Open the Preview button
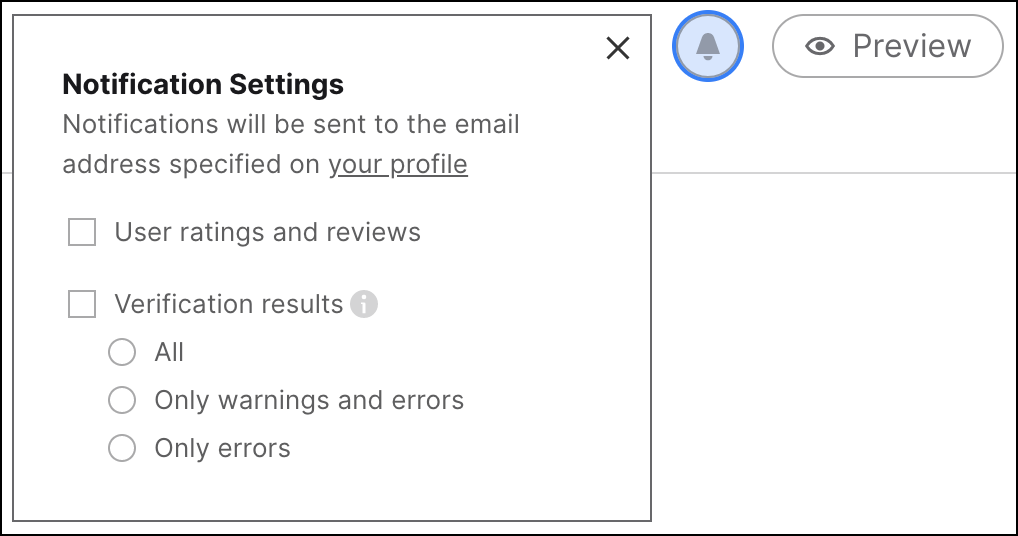Viewport: 1018px width, 536px height. [x=888, y=46]
